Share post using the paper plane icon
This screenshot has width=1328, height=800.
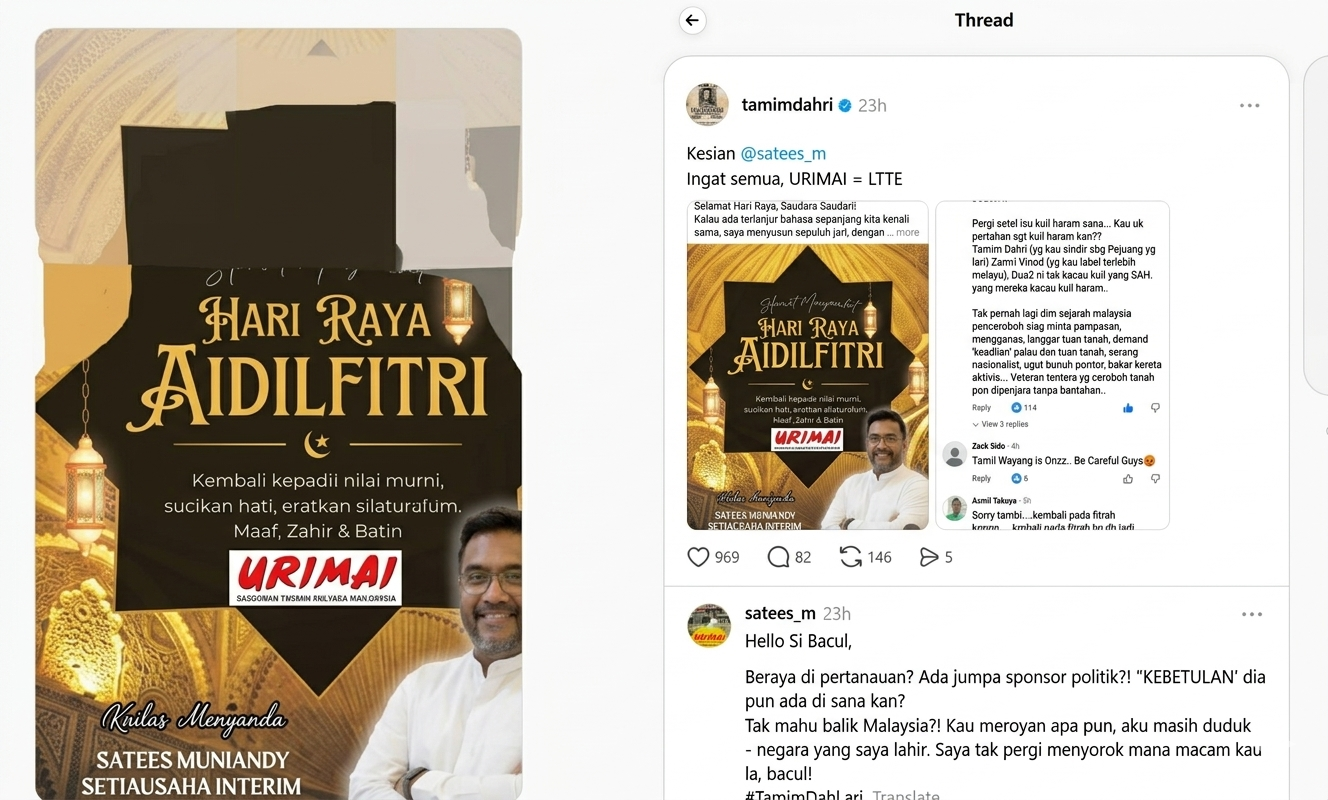(929, 557)
